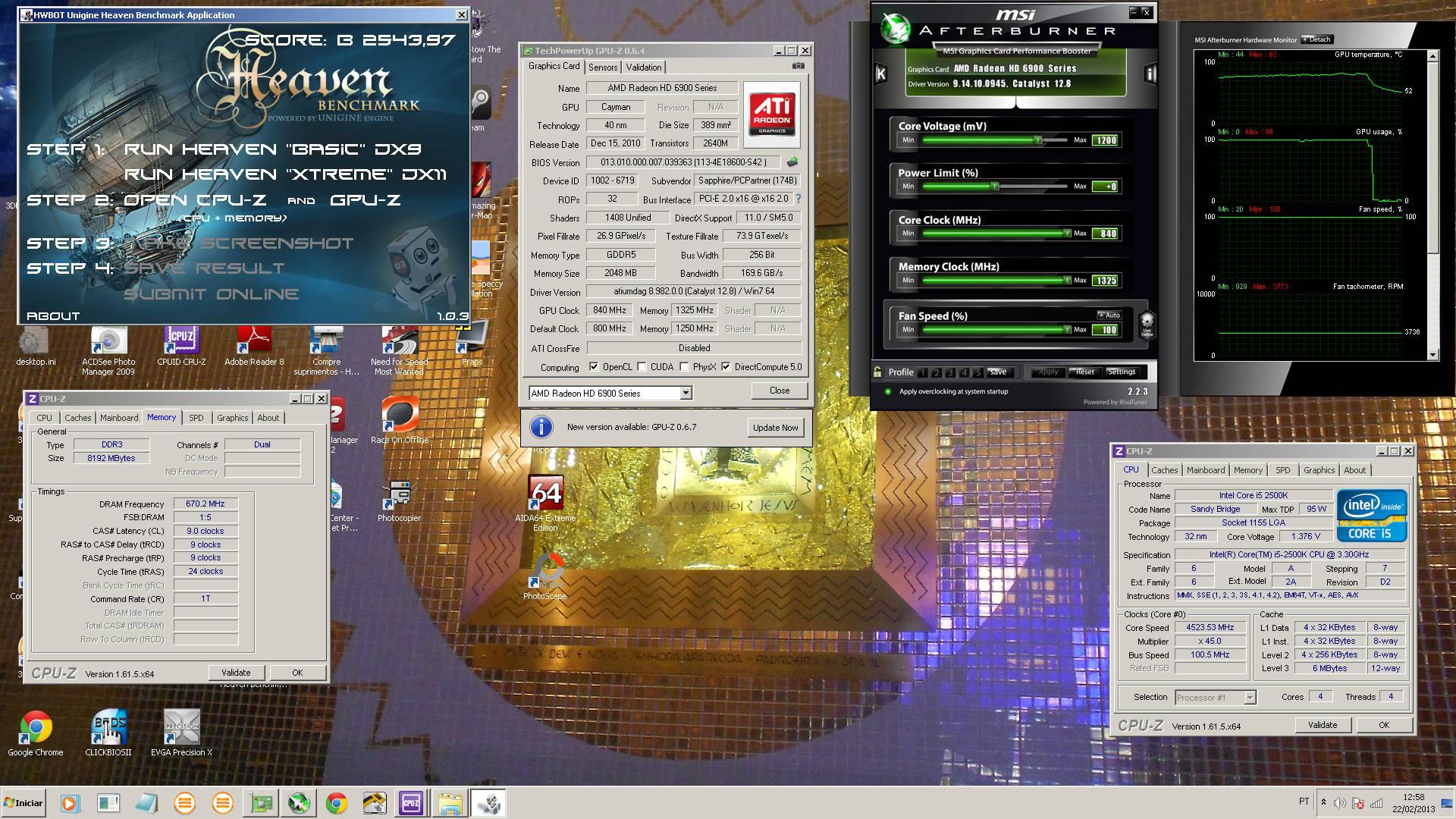Select Afterburner profile slot 5
The image size is (1456, 819).
(x=978, y=372)
